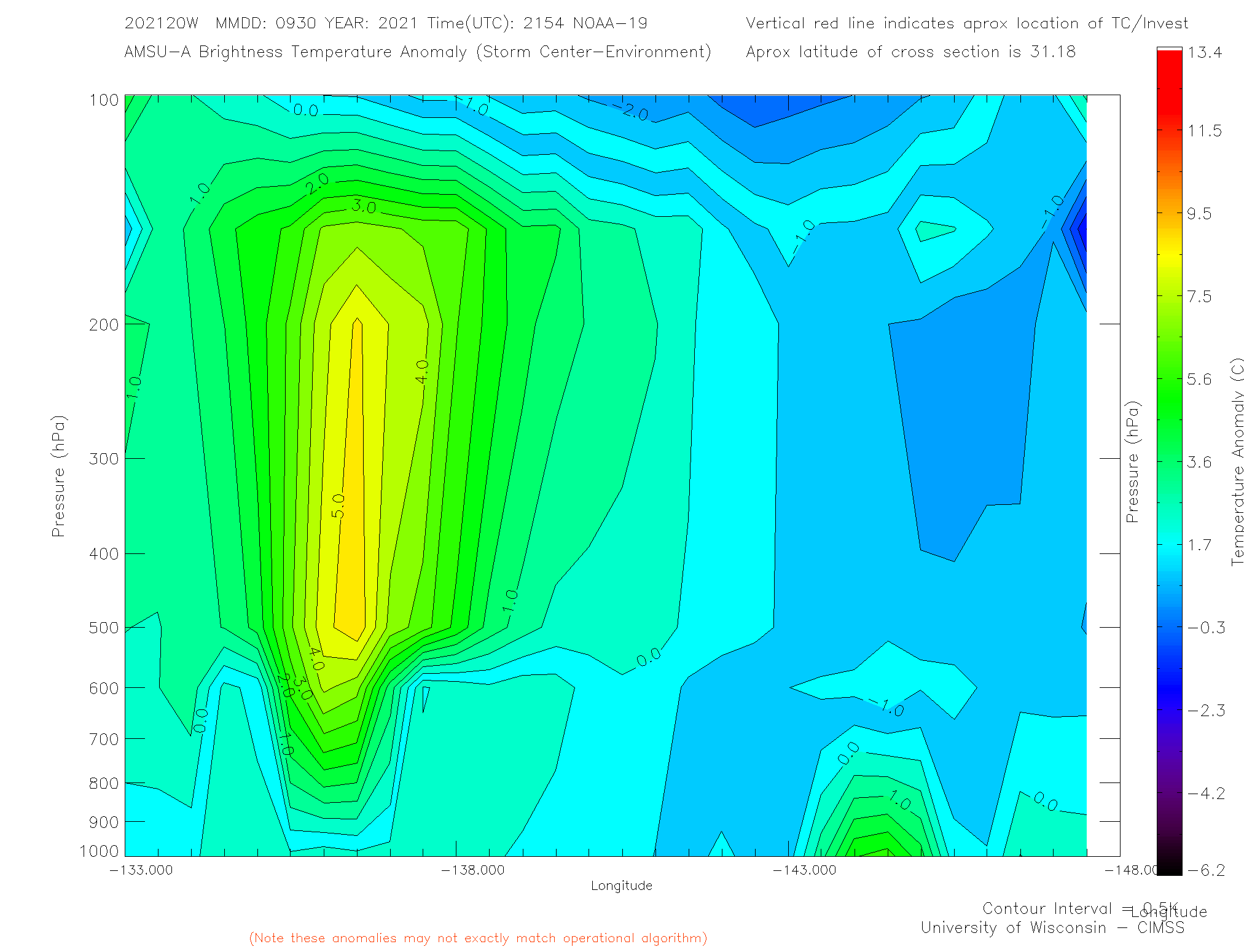Click the -133.000 longitude tick label
1244x952 pixels.
(141, 870)
